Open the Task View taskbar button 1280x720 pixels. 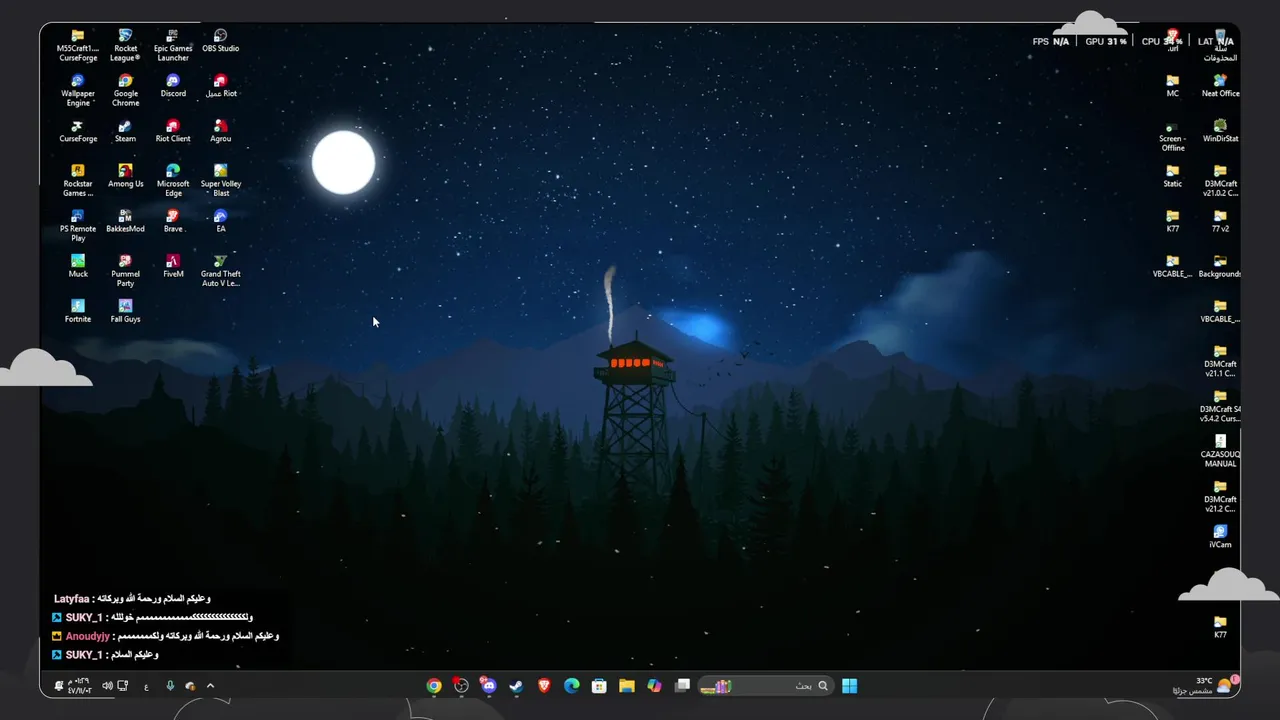(682, 686)
